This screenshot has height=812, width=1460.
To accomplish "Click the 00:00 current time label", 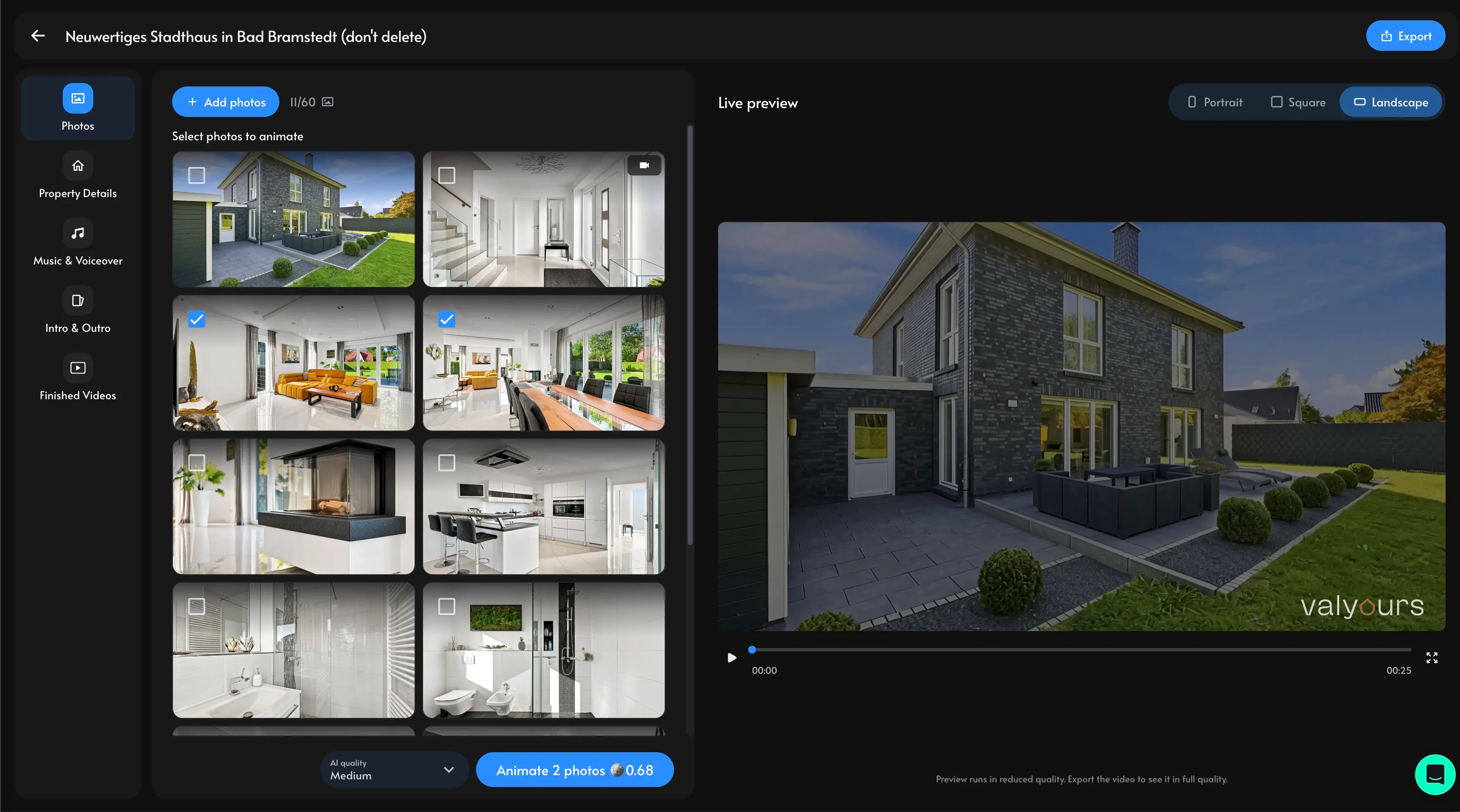I will pos(764,670).
